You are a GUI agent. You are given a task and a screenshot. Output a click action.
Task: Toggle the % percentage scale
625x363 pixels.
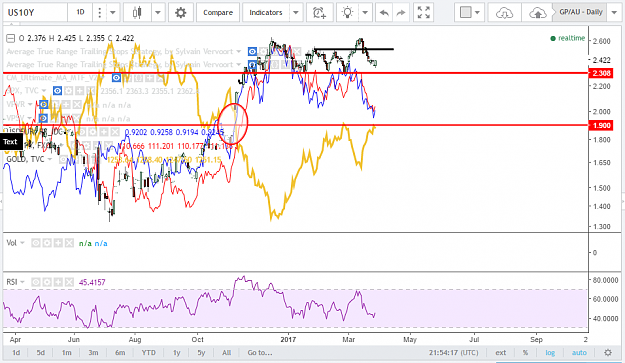pos(525,353)
